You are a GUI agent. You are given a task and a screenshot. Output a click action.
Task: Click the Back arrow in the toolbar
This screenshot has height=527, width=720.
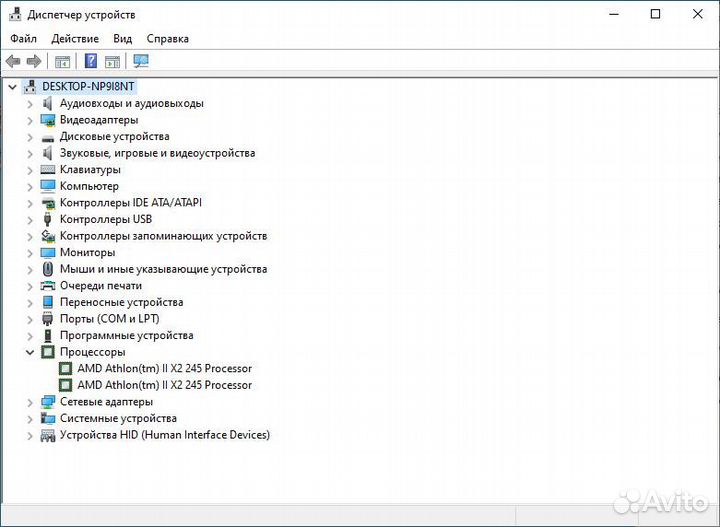(14, 61)
